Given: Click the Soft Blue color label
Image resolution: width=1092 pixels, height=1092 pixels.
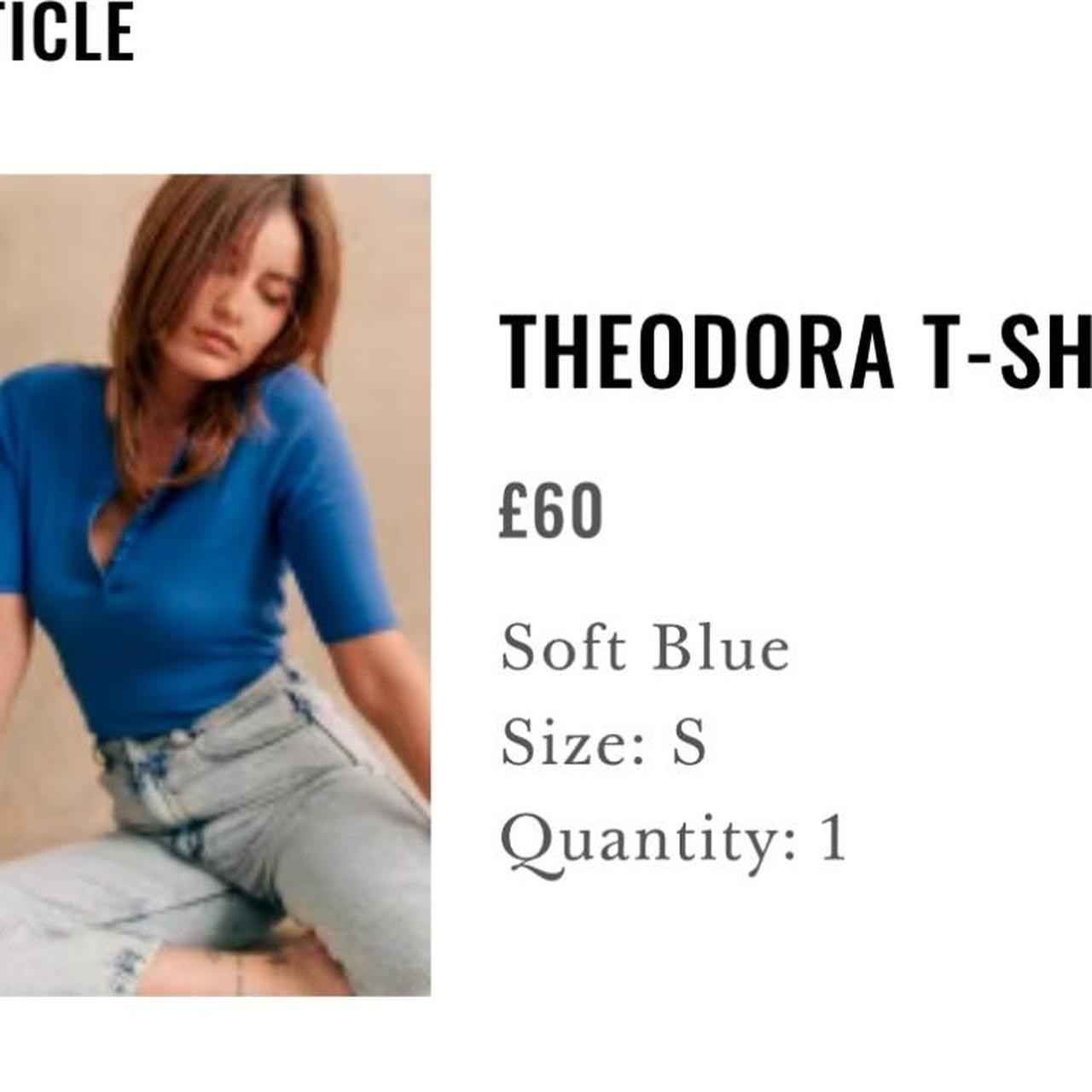Looking at the screenshot, I should [645, 648].
